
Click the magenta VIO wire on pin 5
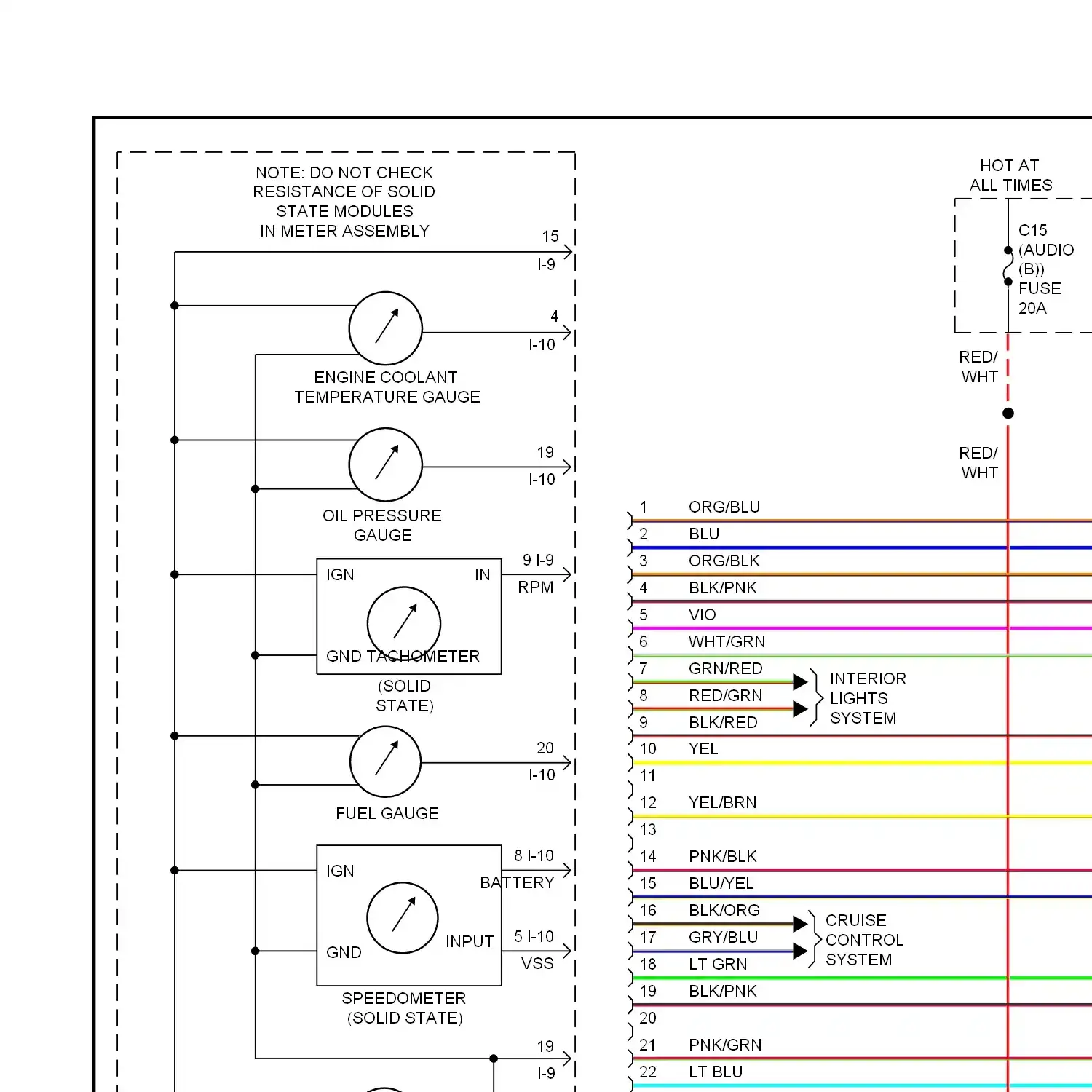pyautogui.click(x=862, y=628)
